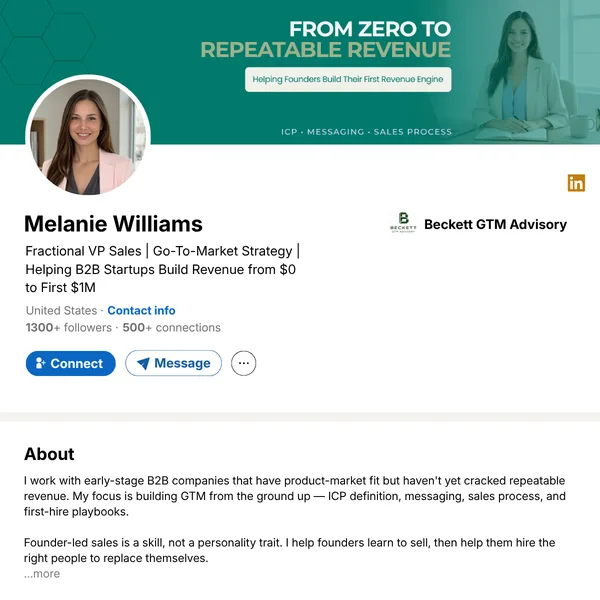Image resolution: width=600 pixels, height=600 pixels.
Task: Click the ICP · MESSAGING · SALES PROCESS text
Action: pyautogui.click(x=366, y=132)
